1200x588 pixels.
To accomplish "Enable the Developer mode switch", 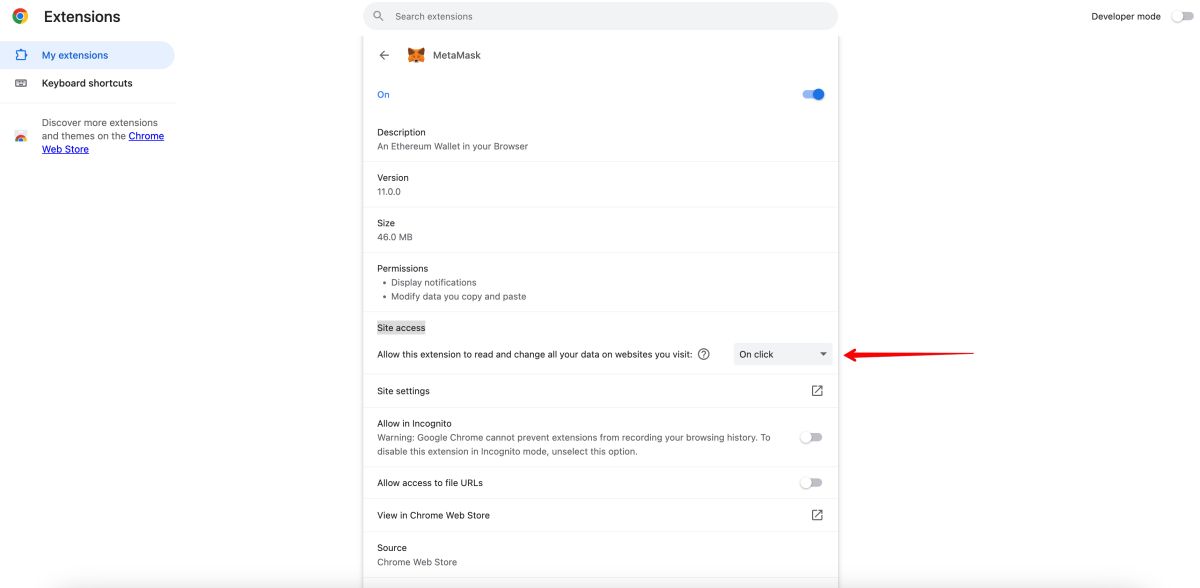I will [x=1181, y=16].
